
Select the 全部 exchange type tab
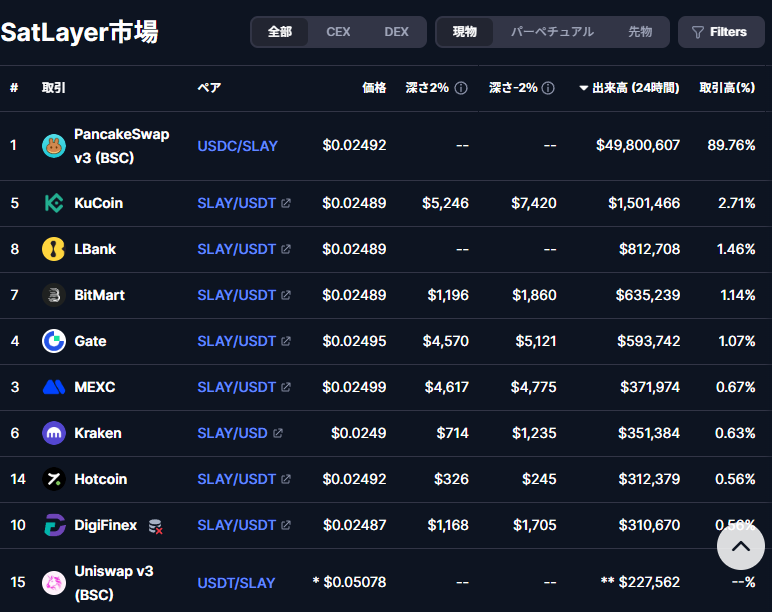[x=280, y=32]
